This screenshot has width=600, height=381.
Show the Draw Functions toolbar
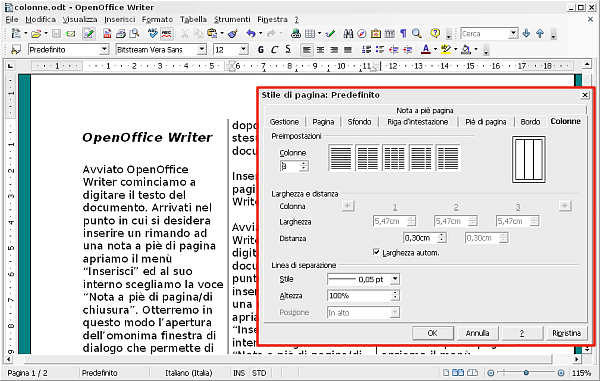click(330, 34)
